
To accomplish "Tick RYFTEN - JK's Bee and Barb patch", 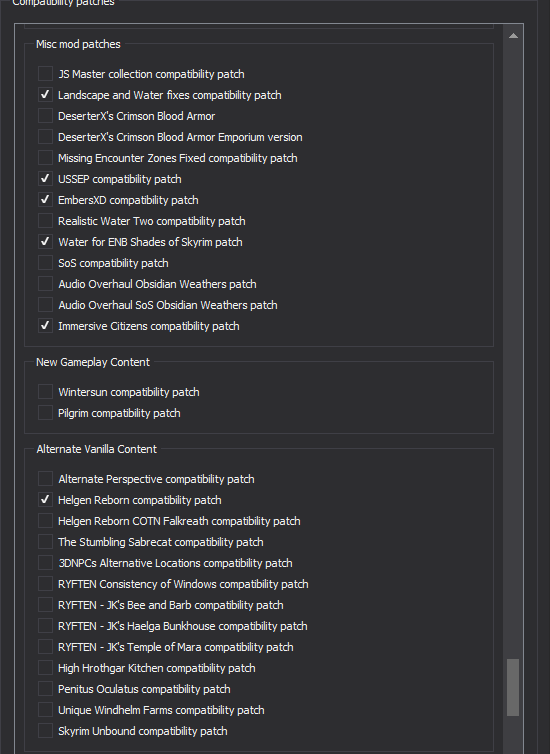I will pos(45,605).
